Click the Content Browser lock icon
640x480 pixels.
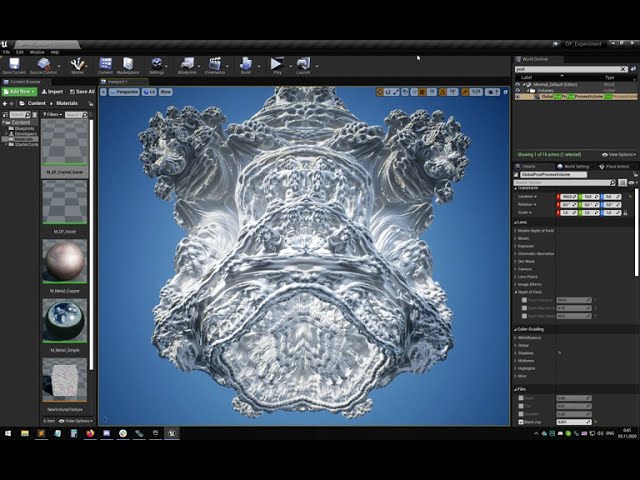click(90, 103)
